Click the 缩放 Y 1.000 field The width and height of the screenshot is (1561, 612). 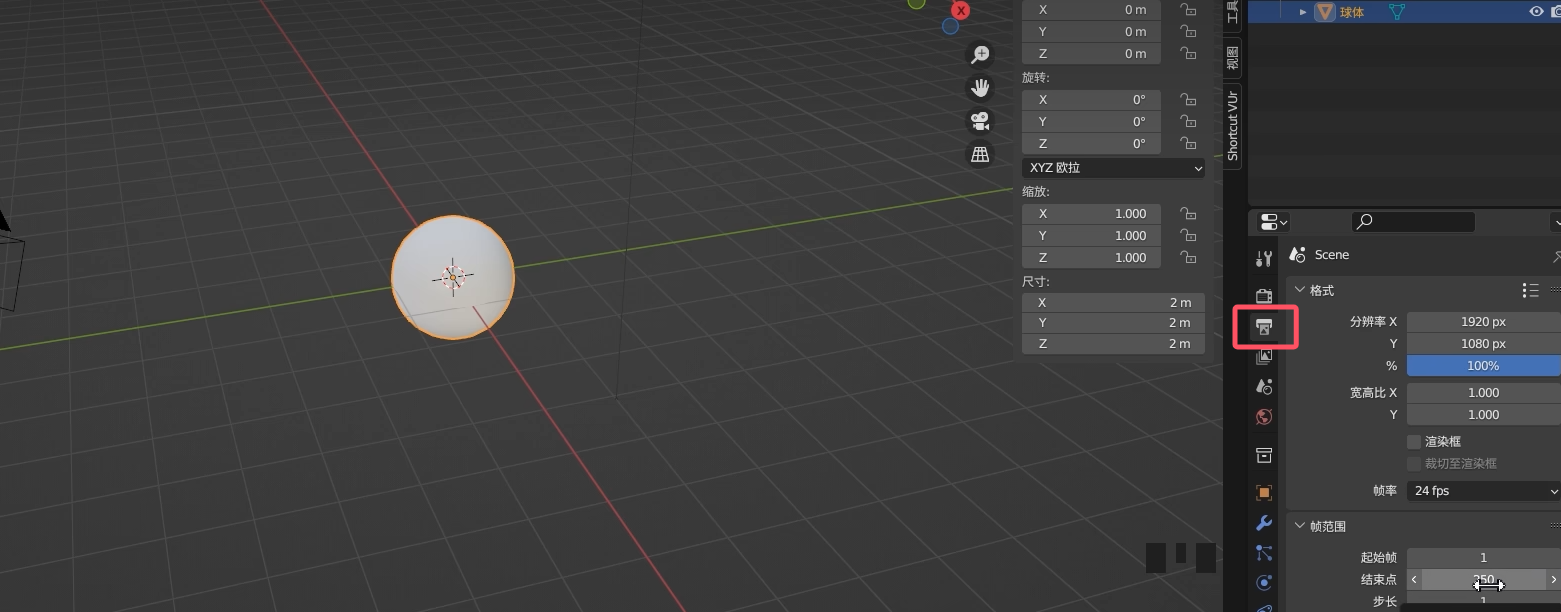coord(1091,236)
